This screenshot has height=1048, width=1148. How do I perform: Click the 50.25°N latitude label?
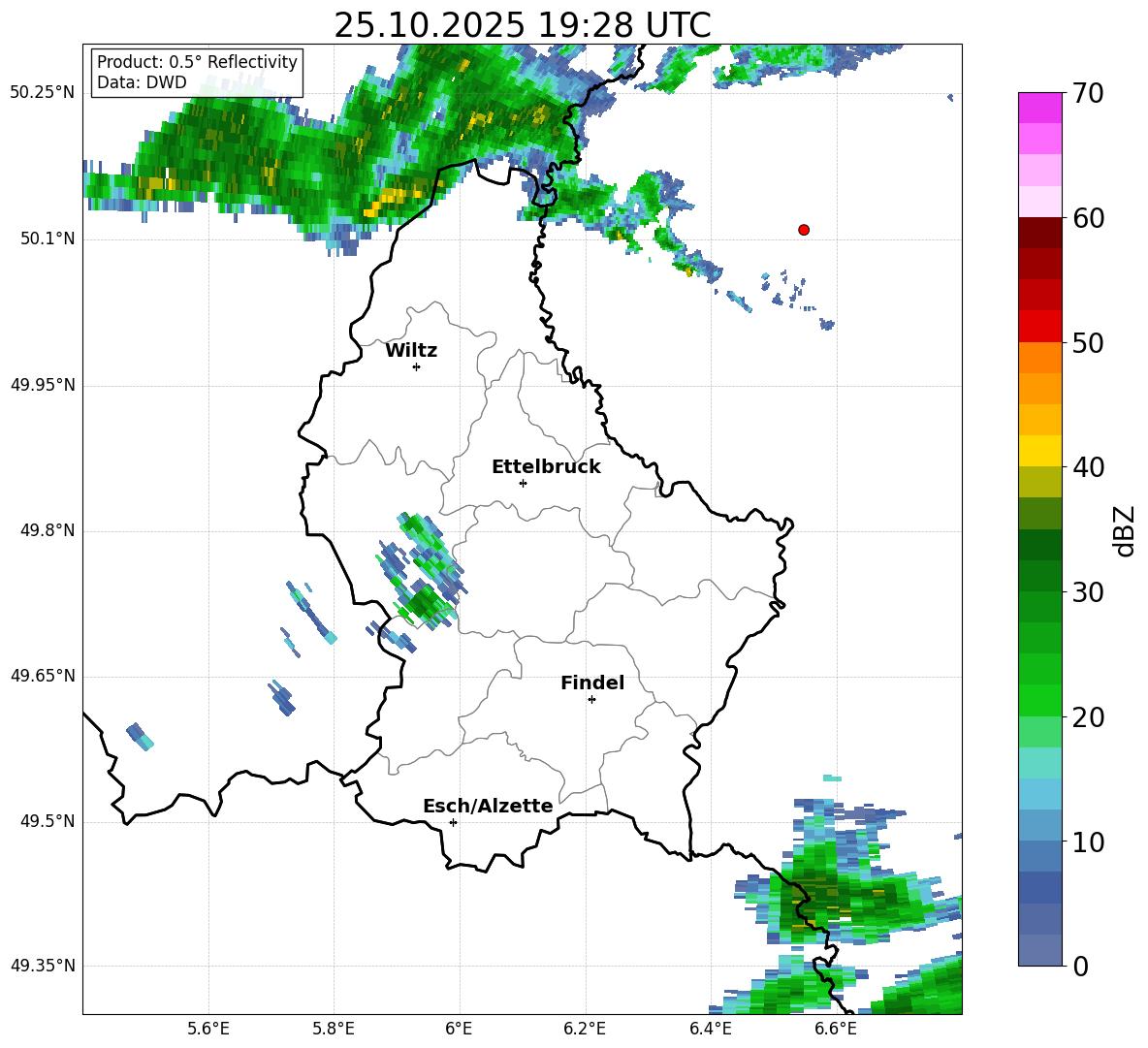[x=43, y=93]
